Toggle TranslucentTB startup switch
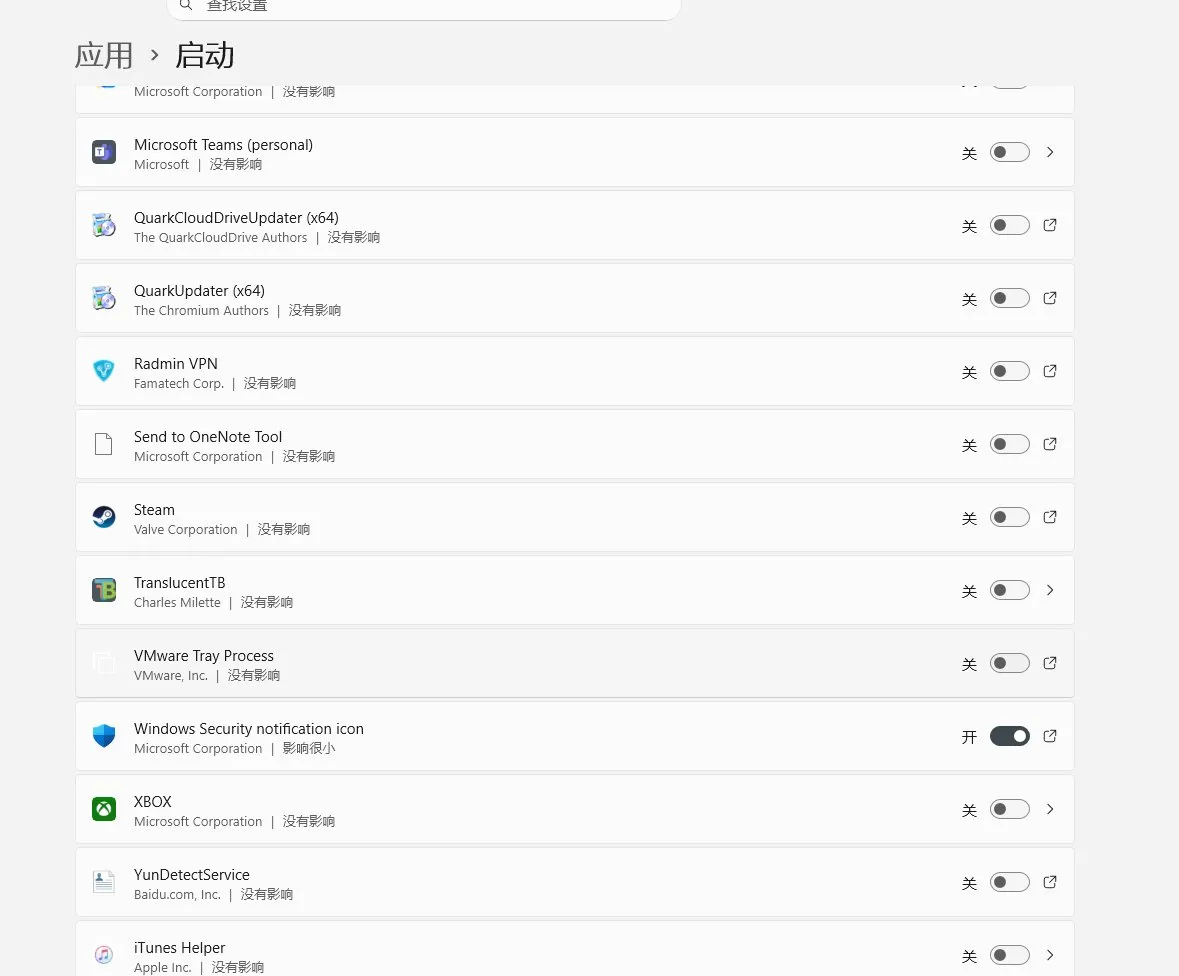Screen dimensions: 1179x976 coord(1009,590)
